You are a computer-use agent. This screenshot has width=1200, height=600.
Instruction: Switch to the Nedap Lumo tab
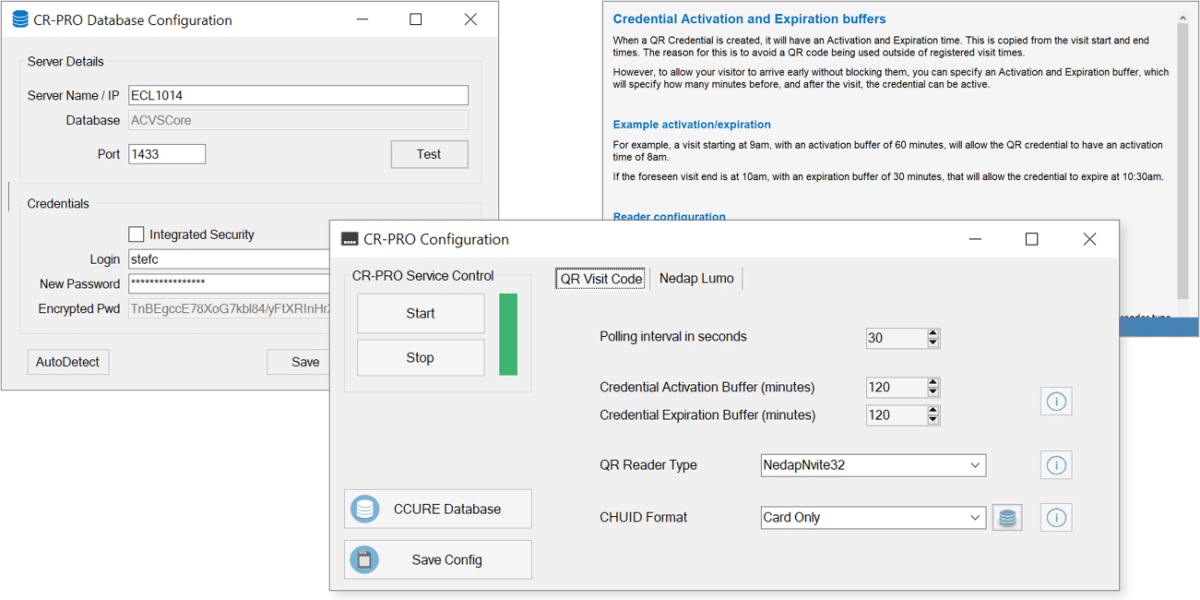point(696,278)
